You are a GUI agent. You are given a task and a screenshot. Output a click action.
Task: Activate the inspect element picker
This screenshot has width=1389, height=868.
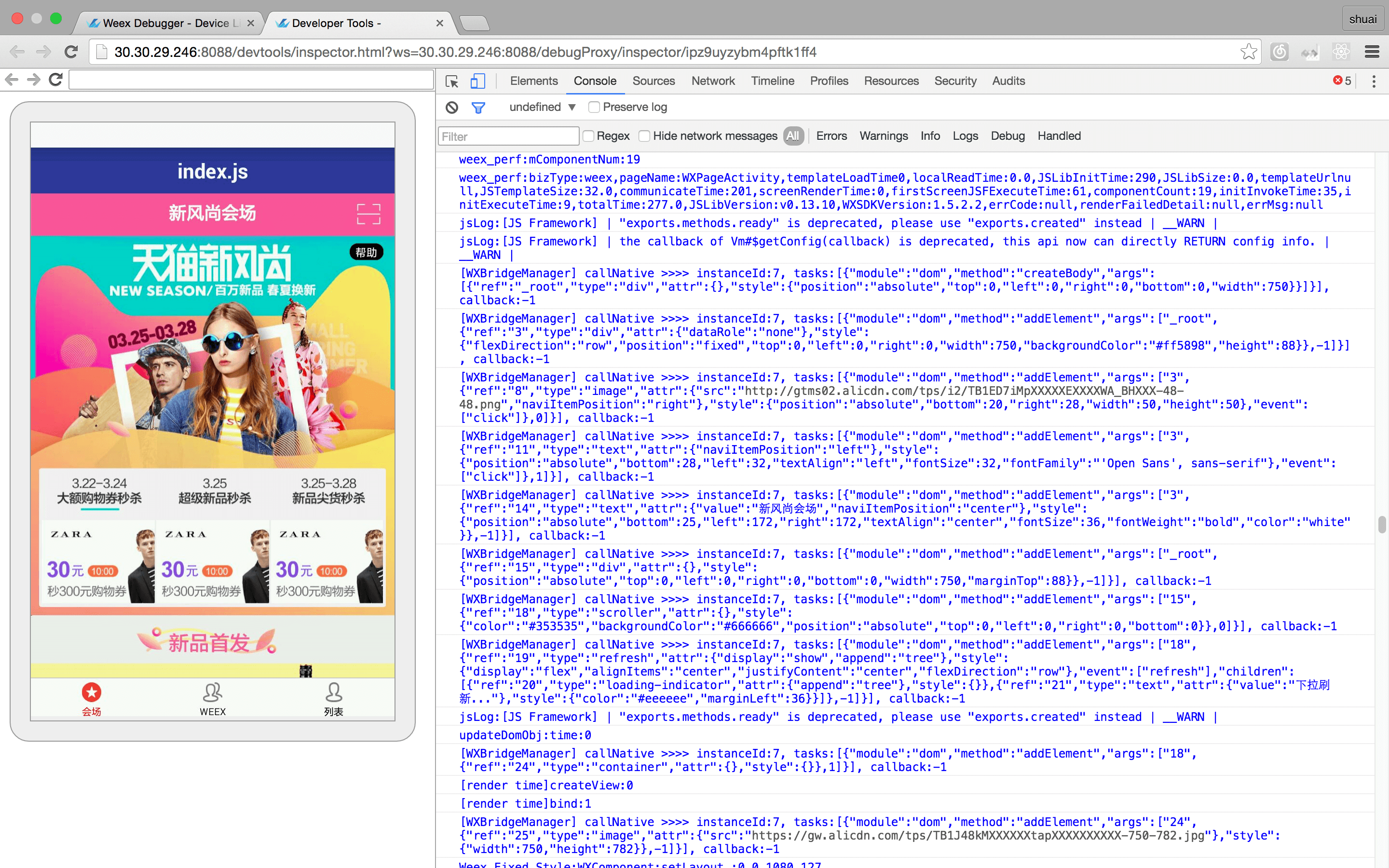coord(452,81)
